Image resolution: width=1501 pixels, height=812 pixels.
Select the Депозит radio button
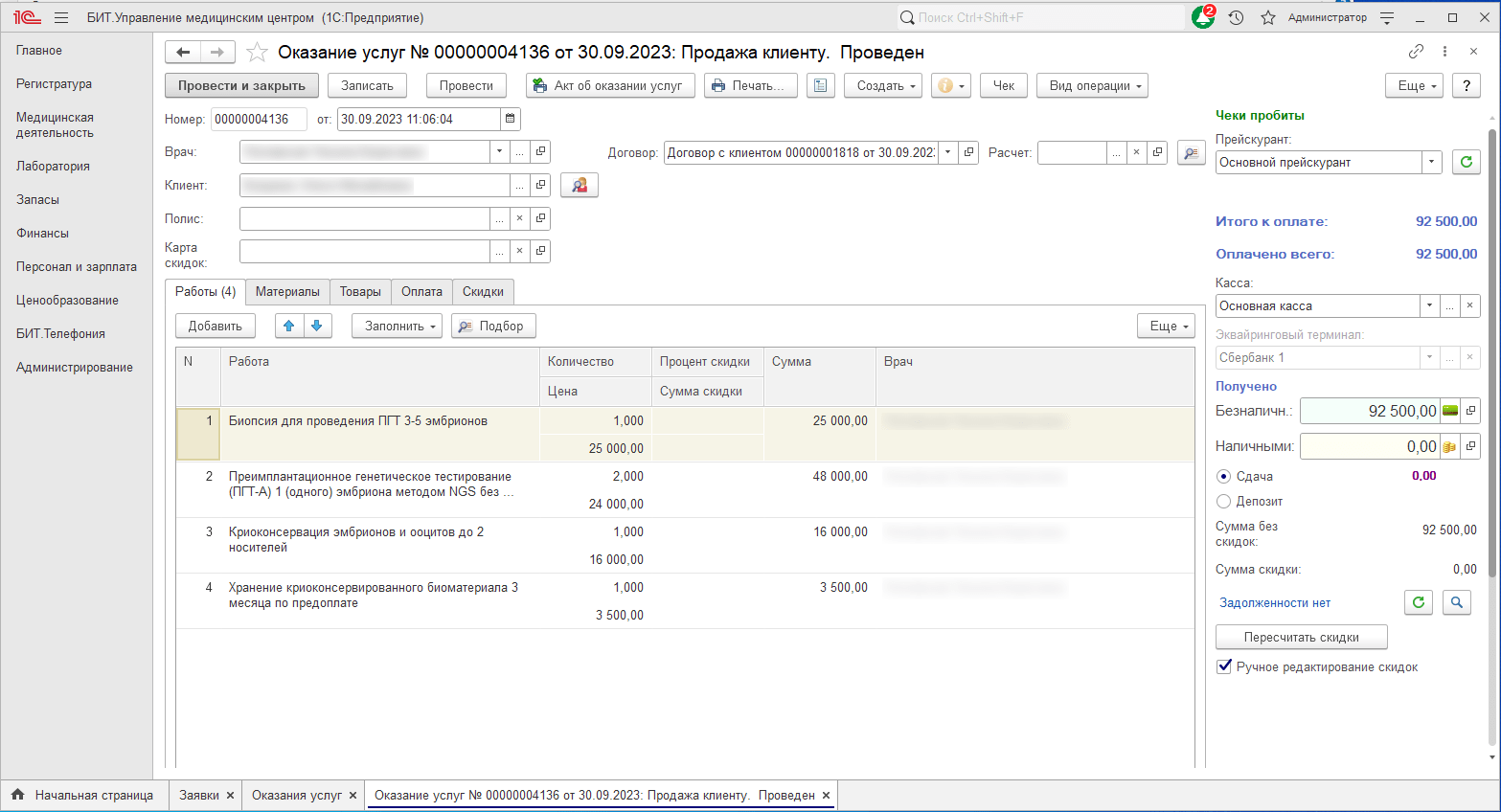(1223, 501)
